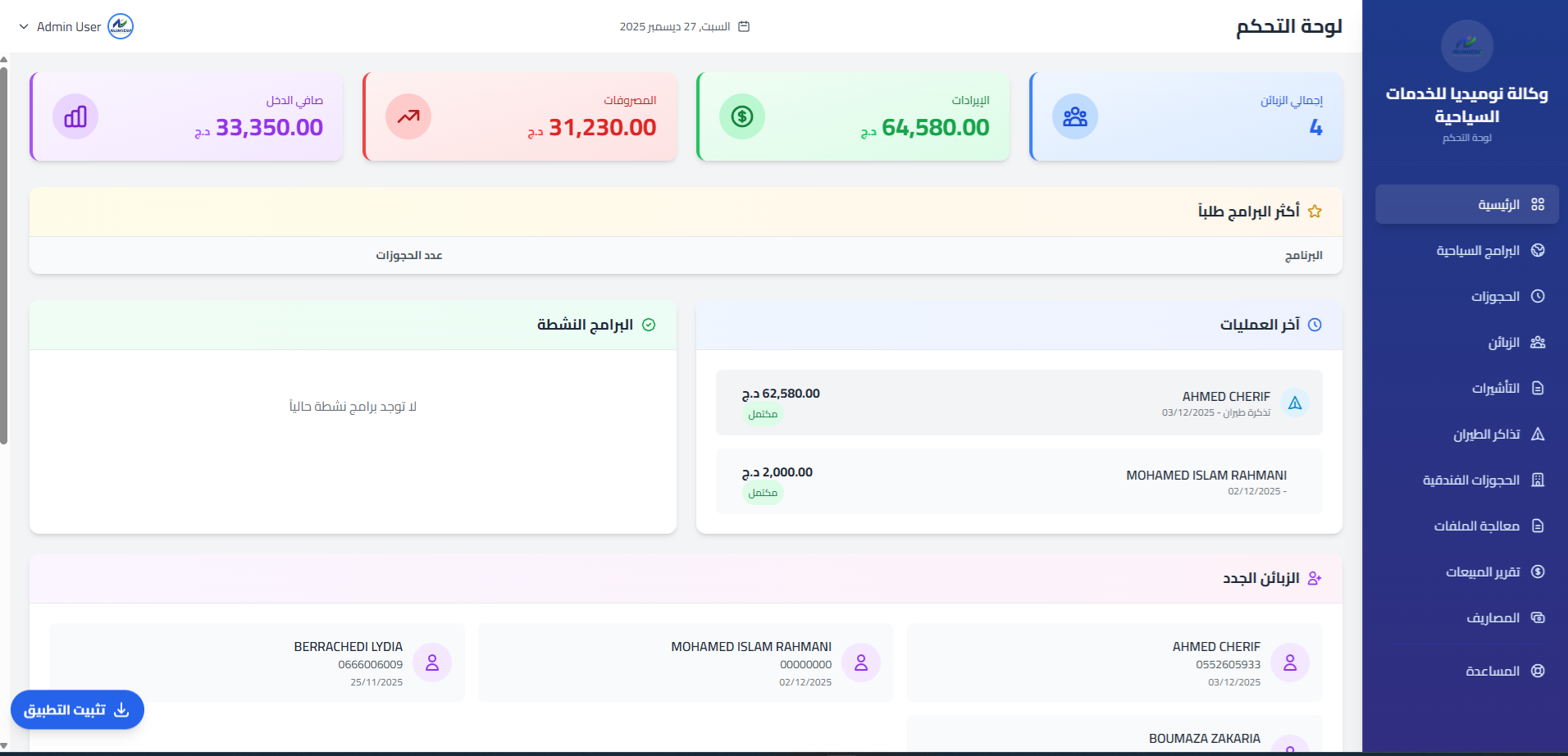
Task: Click the page vertical scrollbar thumb
Action: coord(4,254)
